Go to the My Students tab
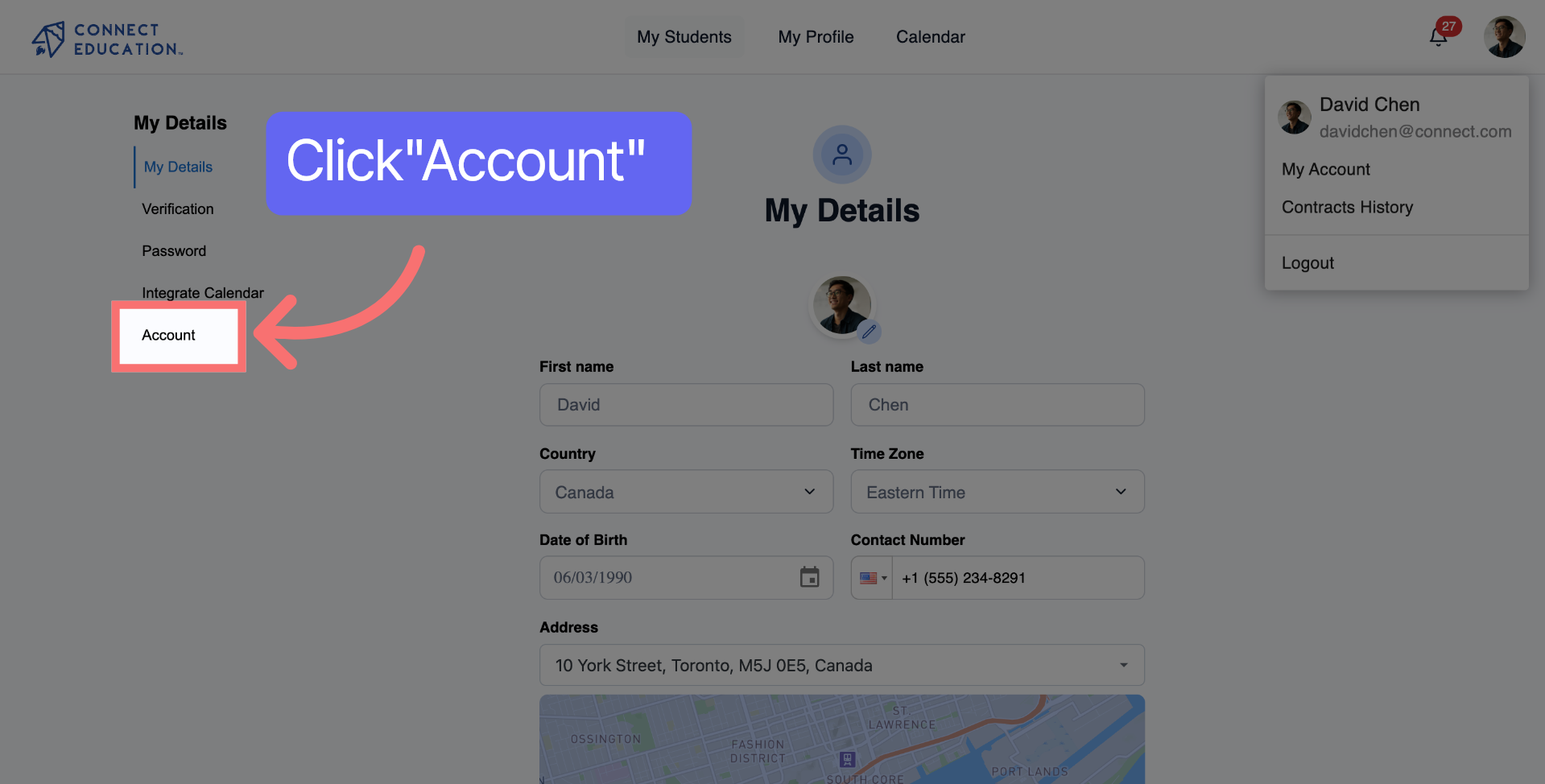The width and height of the screenshot is (1545, 784). point(684,37)
